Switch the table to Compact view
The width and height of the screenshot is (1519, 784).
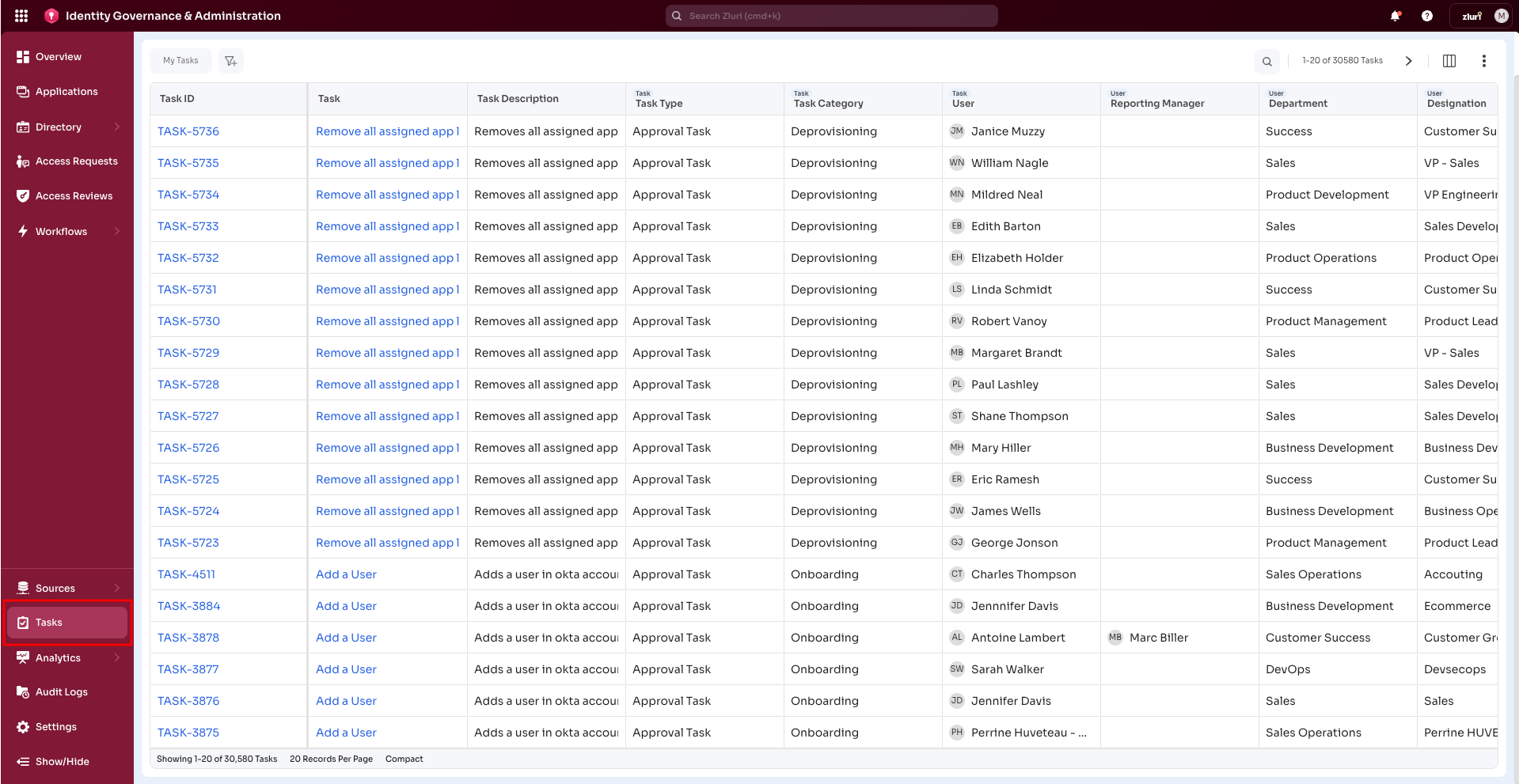pos(404,759)
